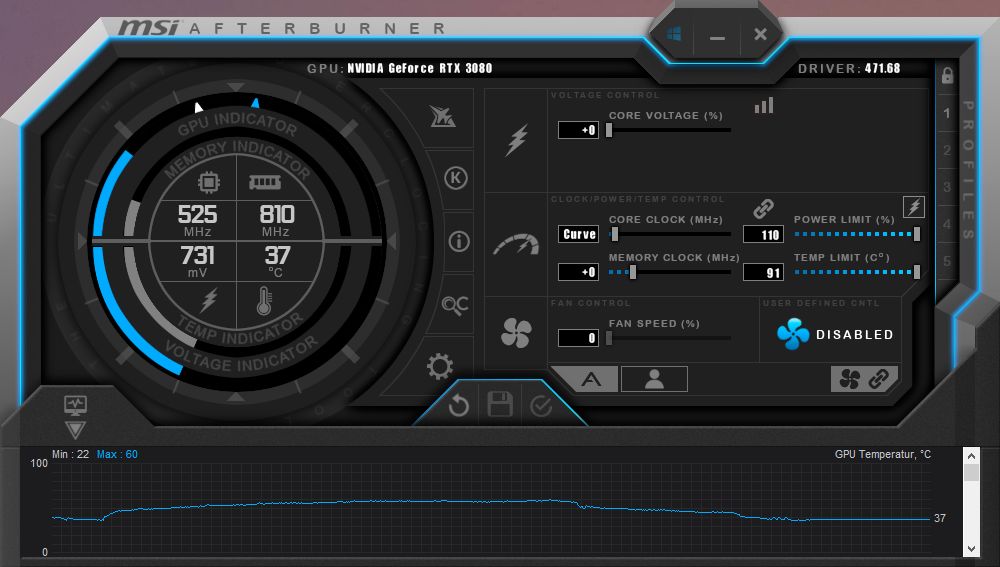Click the CPU chip icon in the gauge
The height and width of the screenshot is (567, 1000).
click(208, 182)
